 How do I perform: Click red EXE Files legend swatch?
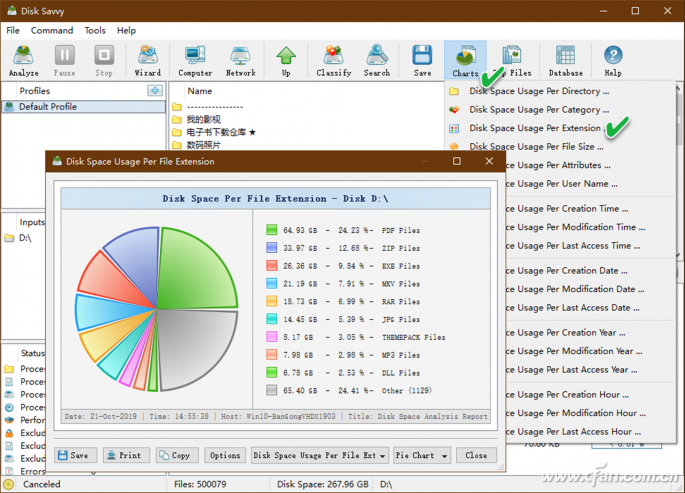[272, 265]
